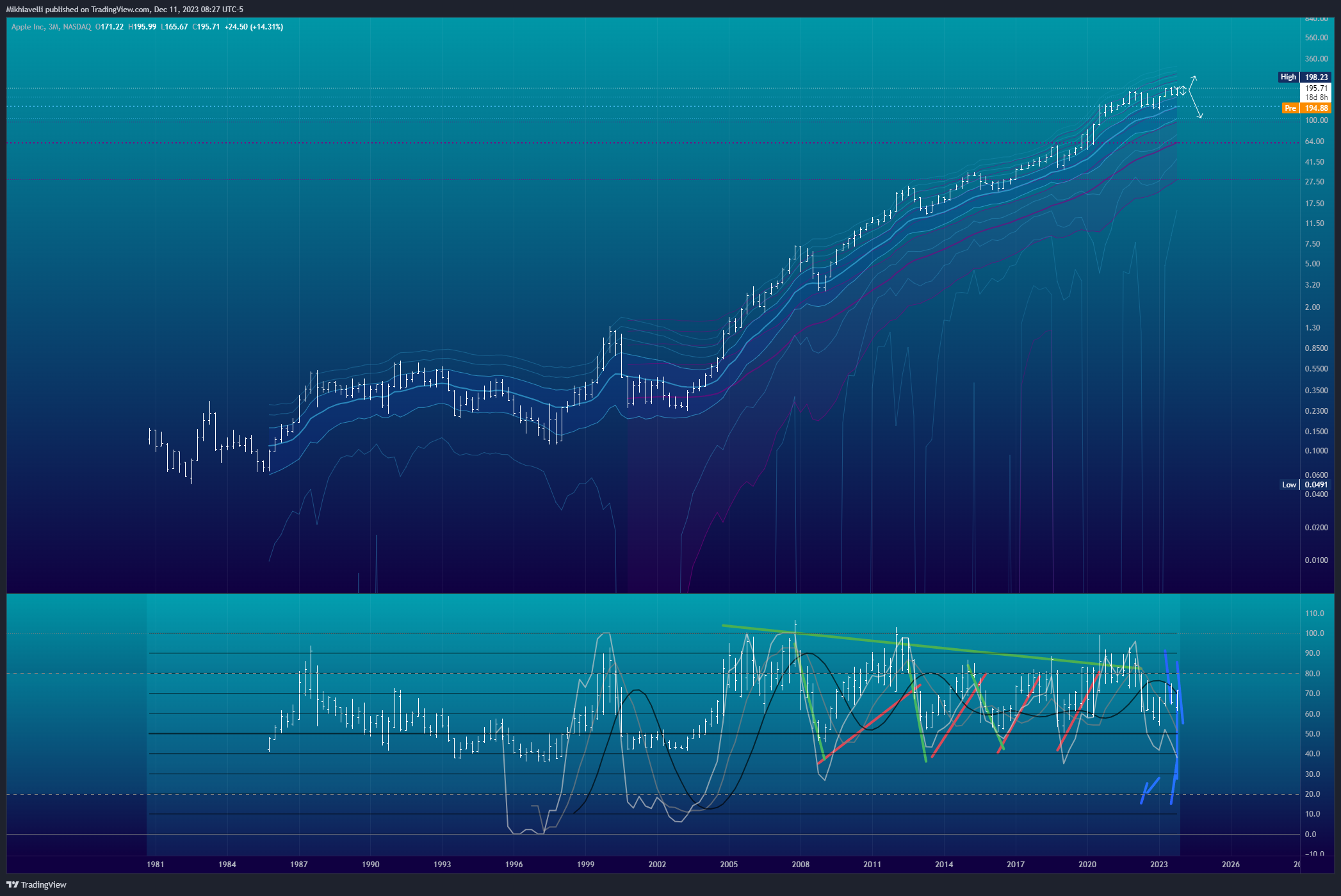Screen dimensions: 1341x896
Task: Click the orange Pre market label
Action: coord(1290,108)
